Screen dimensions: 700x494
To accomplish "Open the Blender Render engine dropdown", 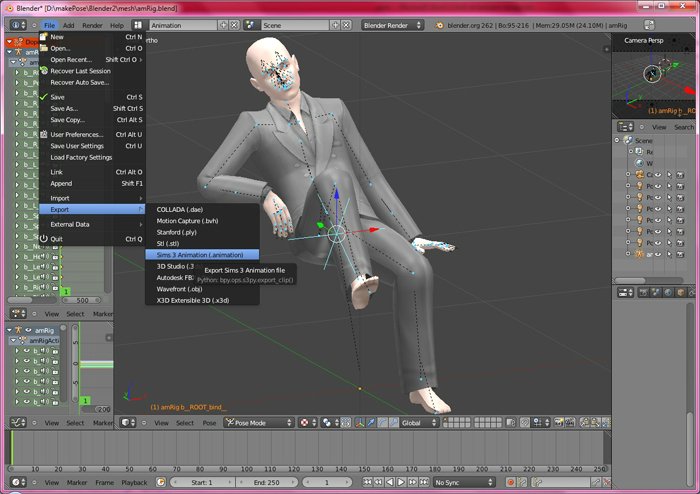I will (394, 24).
